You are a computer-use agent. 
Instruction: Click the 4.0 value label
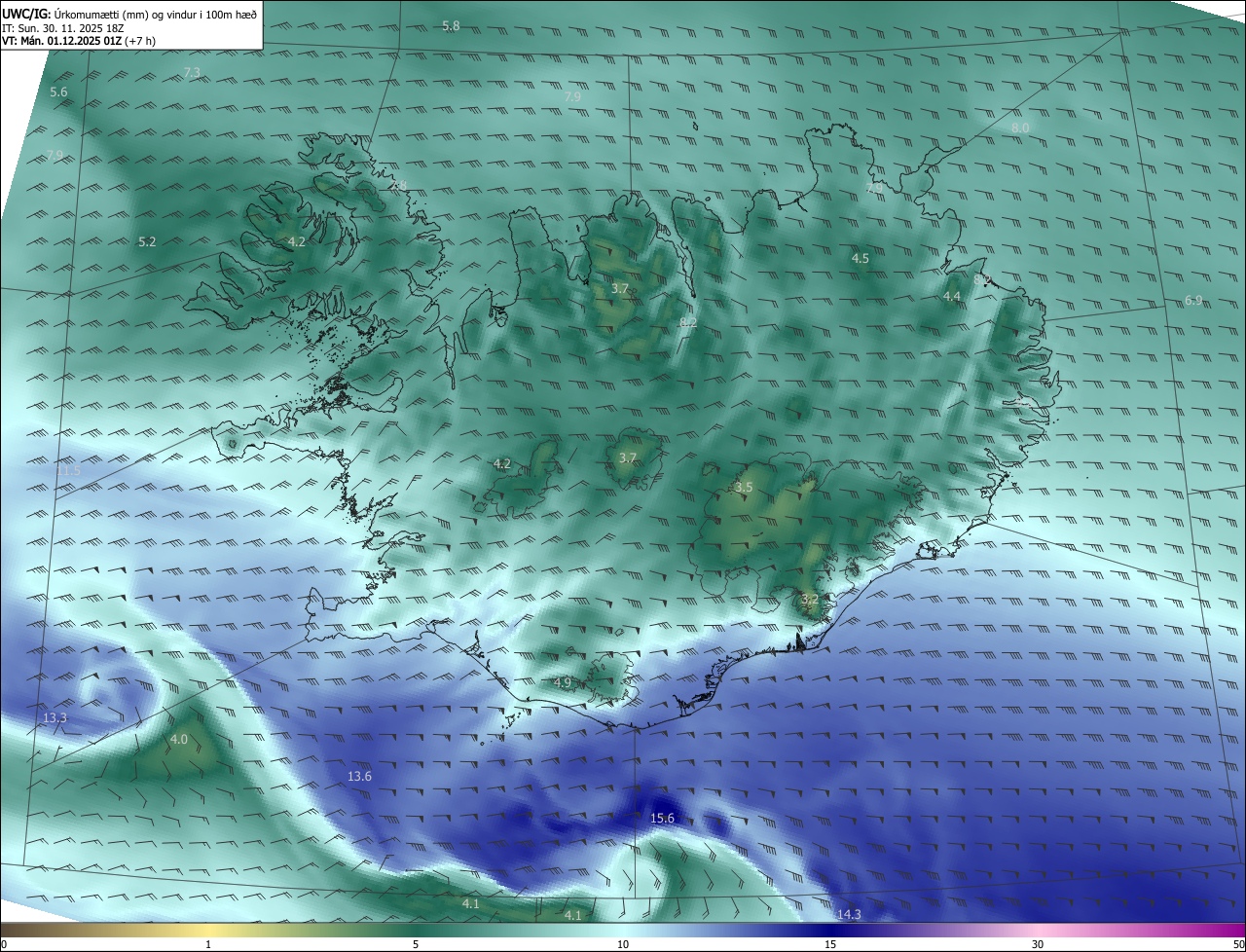coord(179,740)
